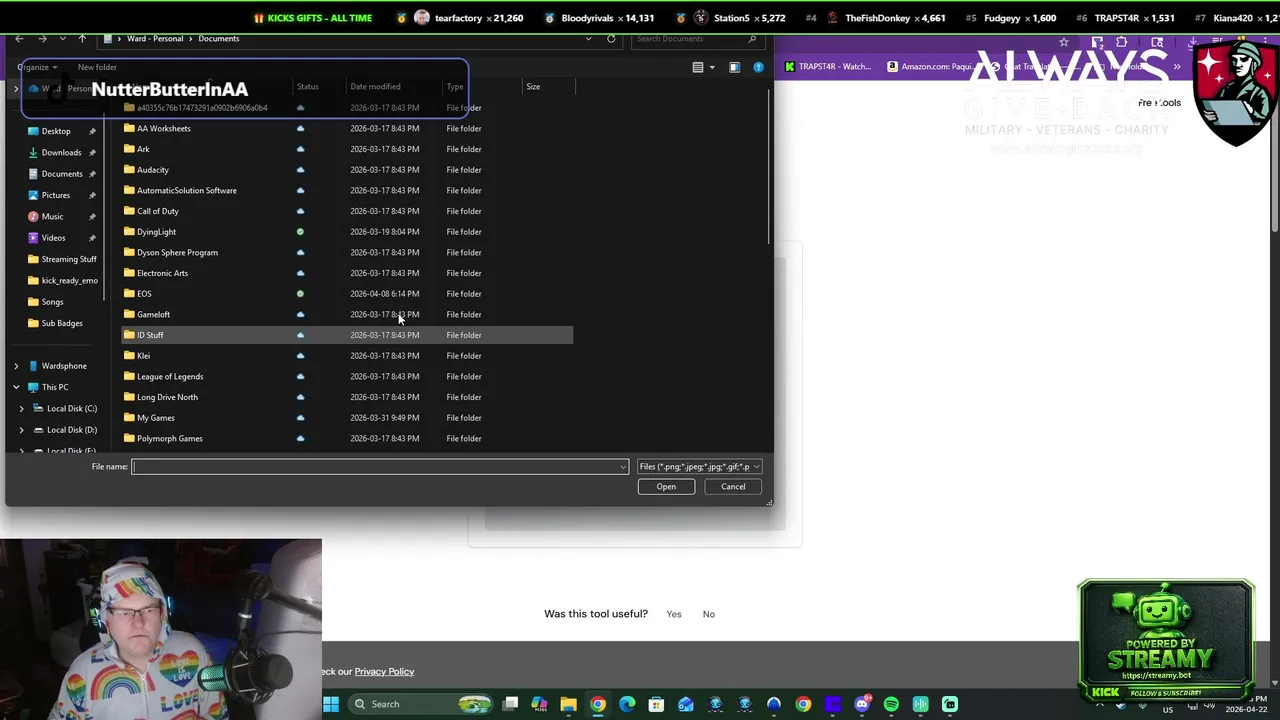Open Microsoft Store from the taskbar
Viewport: 1280px width, 720px height.
pos(656,704)
